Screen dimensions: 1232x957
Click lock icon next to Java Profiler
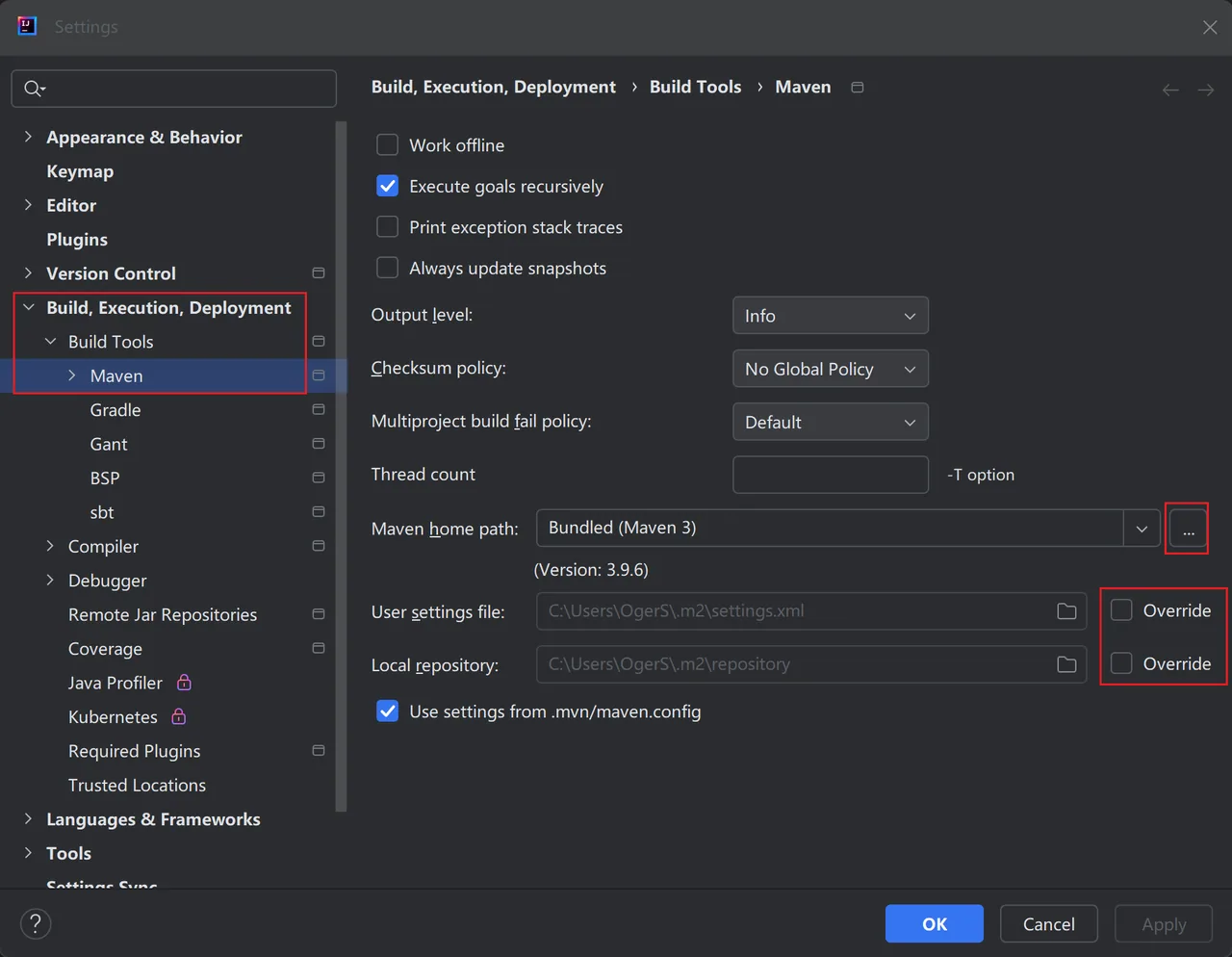tap(184, 683)
